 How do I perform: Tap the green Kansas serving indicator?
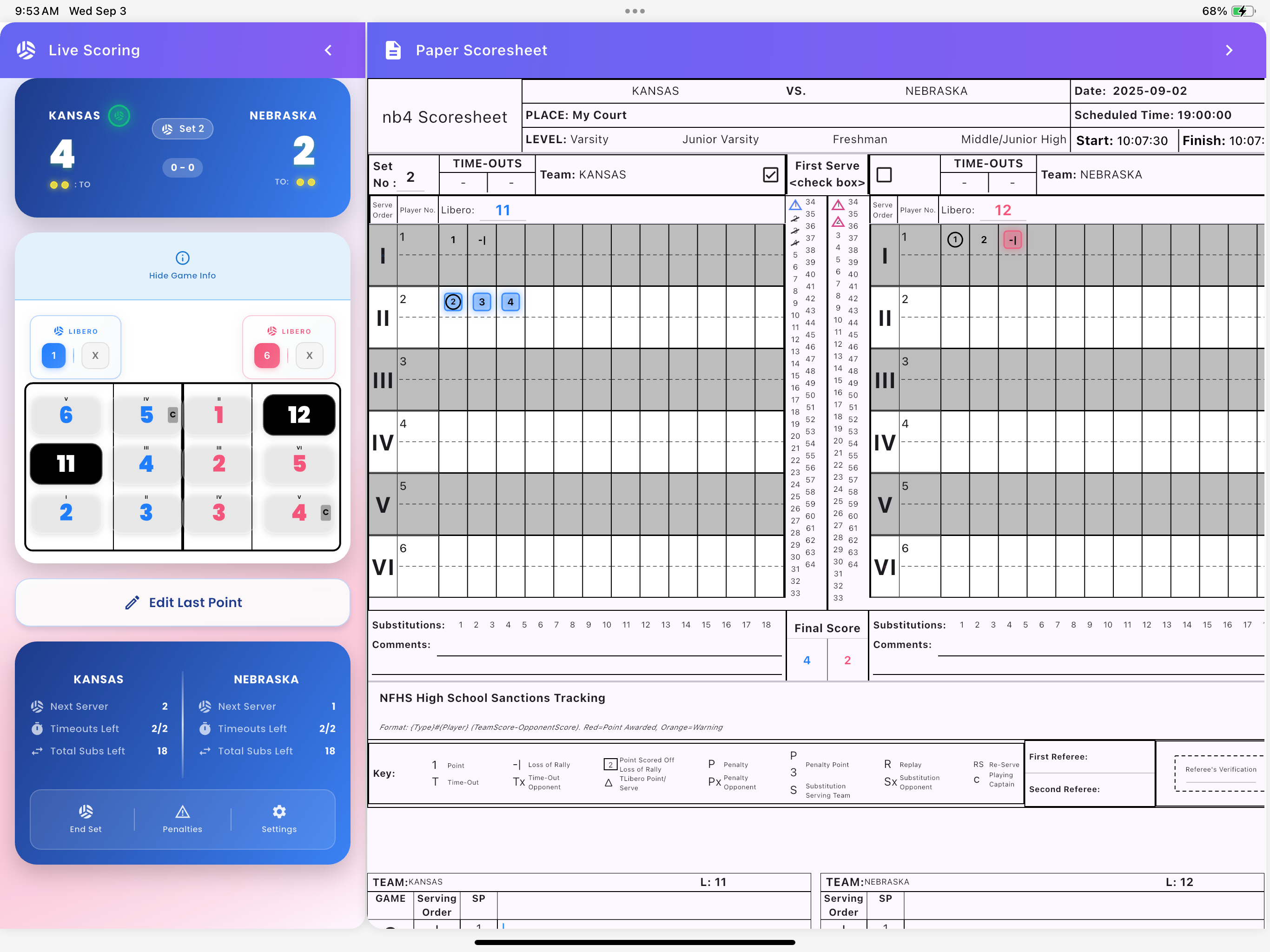(119, 115)
